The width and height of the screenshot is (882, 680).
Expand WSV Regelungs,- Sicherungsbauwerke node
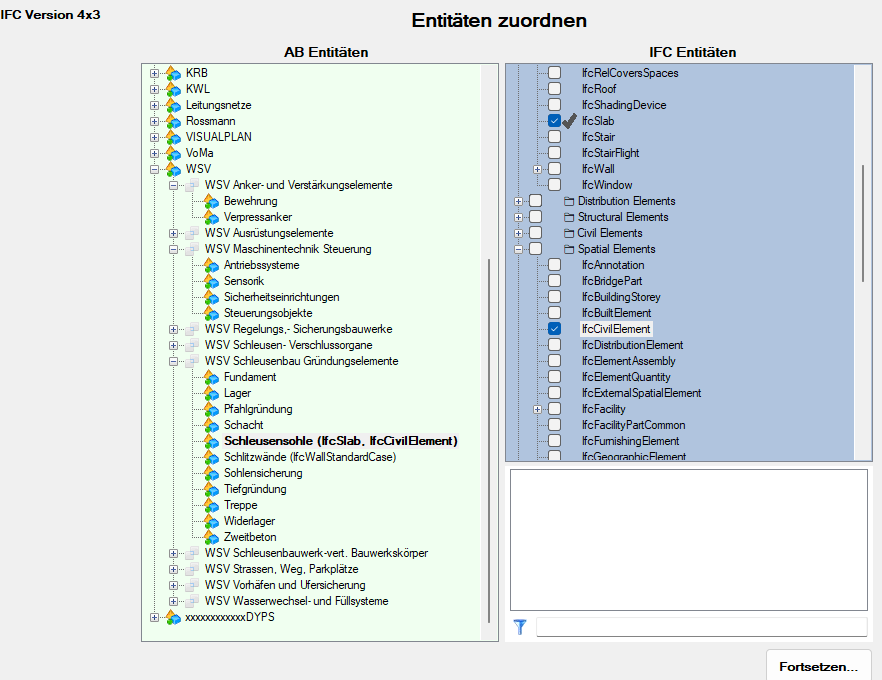tap(173, 330)
